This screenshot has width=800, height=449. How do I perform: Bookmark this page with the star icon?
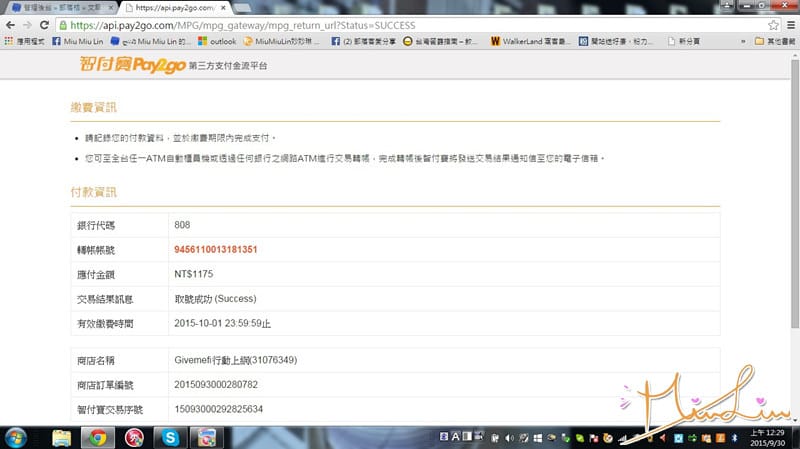pos(773,25)
